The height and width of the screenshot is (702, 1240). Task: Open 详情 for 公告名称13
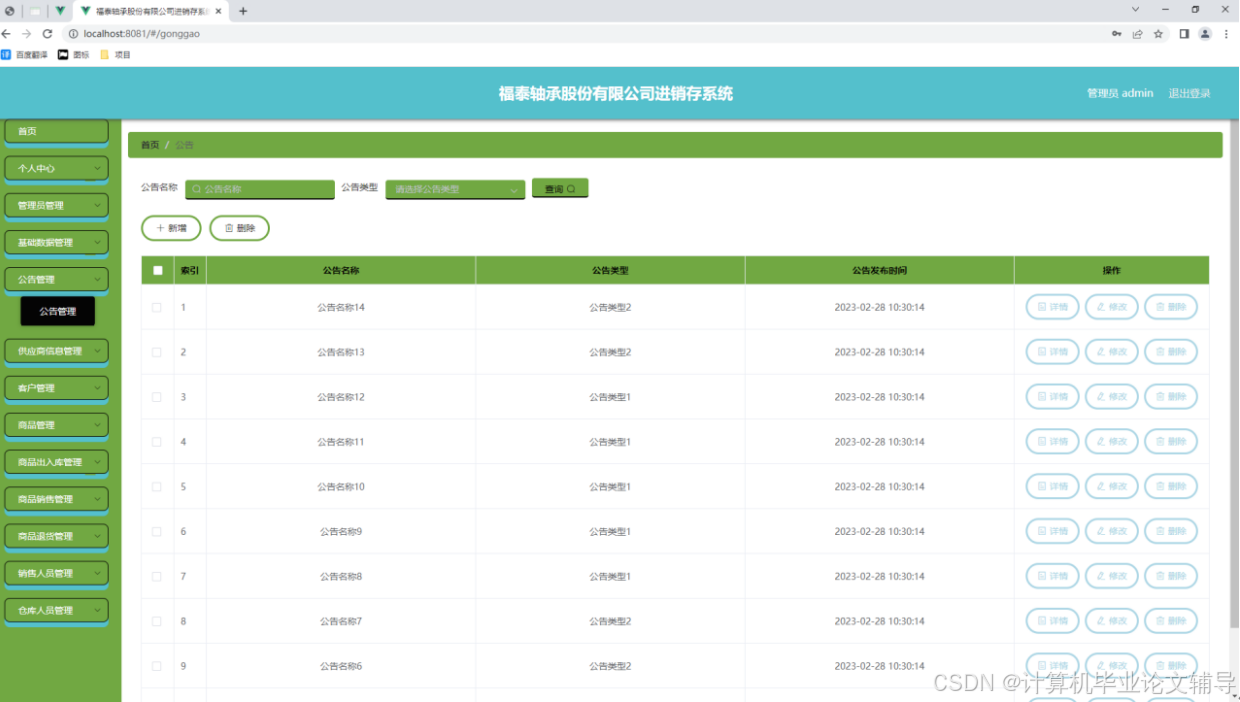click(x=1052, y=352)
